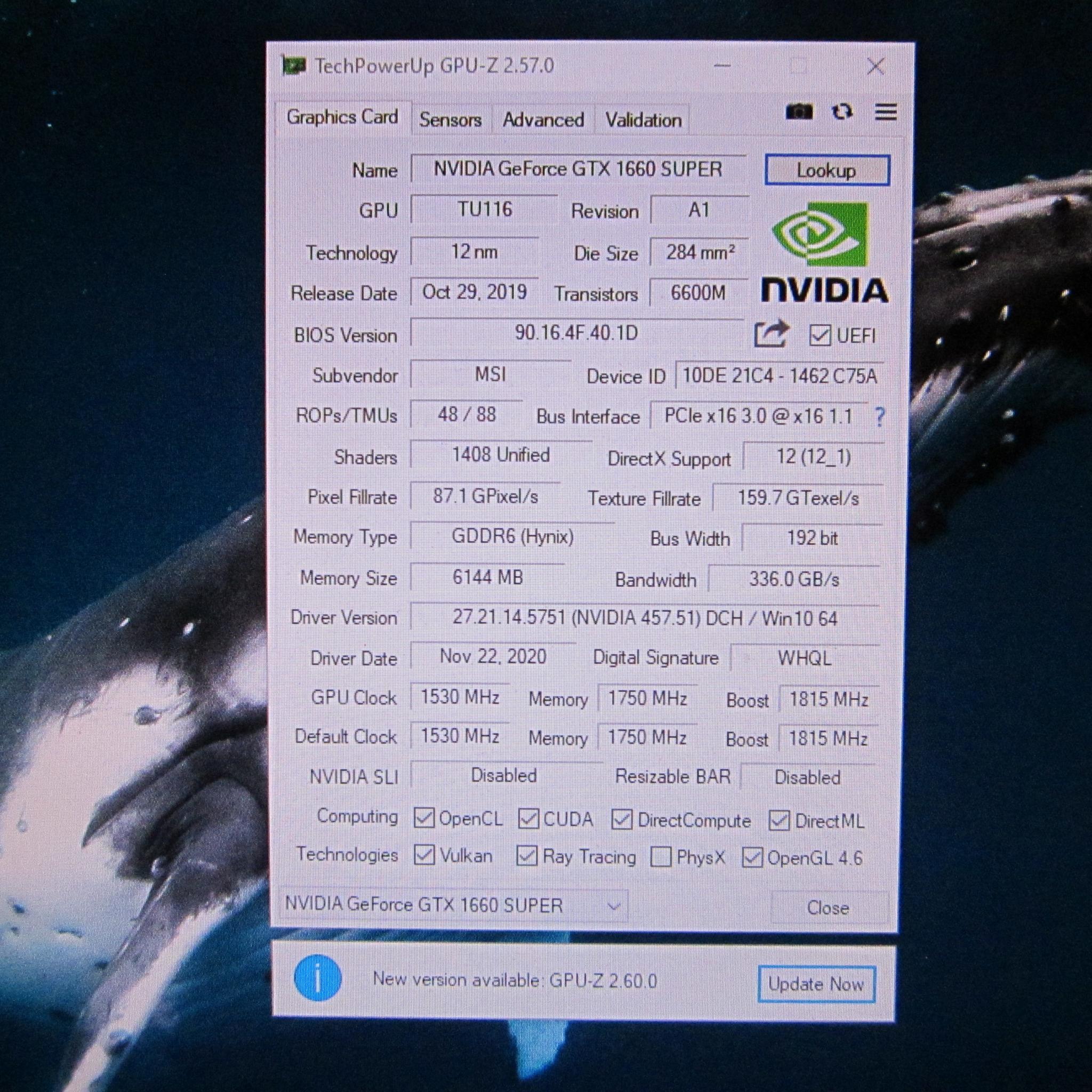Image resolution: width=1092 pixels, height=1092 pixels.
Task: Click the Digital Signature field WHQL
Action: 805,658
